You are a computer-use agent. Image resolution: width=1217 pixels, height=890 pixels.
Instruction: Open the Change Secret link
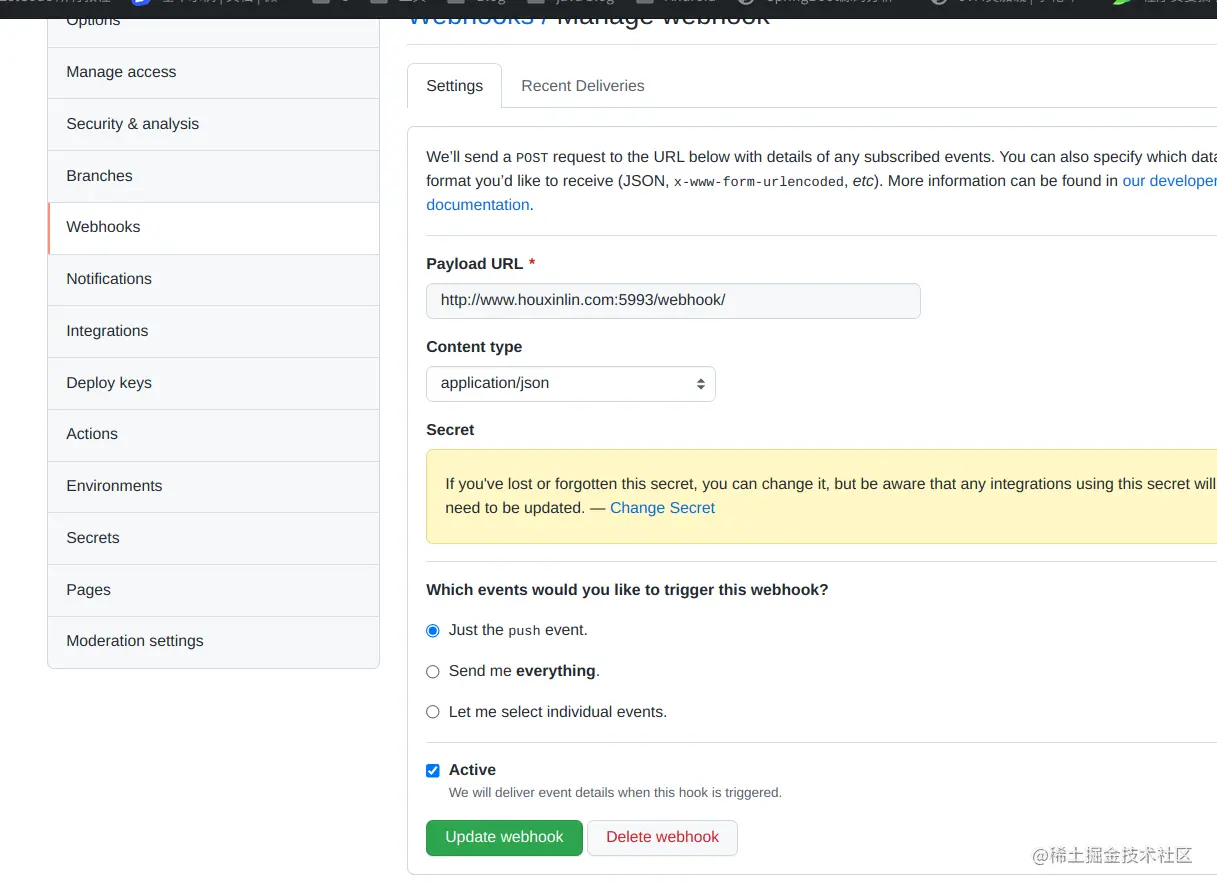tap(662, 508)
